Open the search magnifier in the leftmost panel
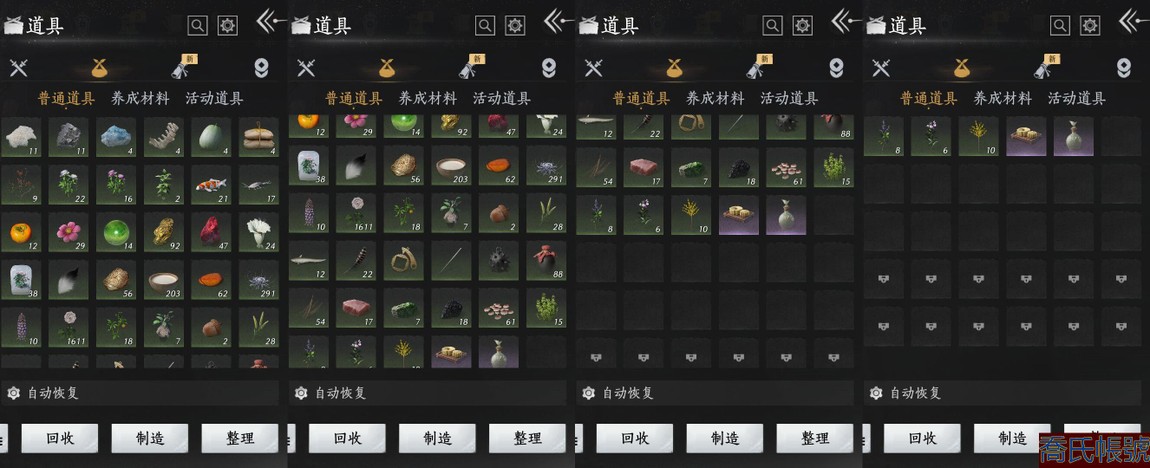This screenshot has height=468, width=1150. 197,26
